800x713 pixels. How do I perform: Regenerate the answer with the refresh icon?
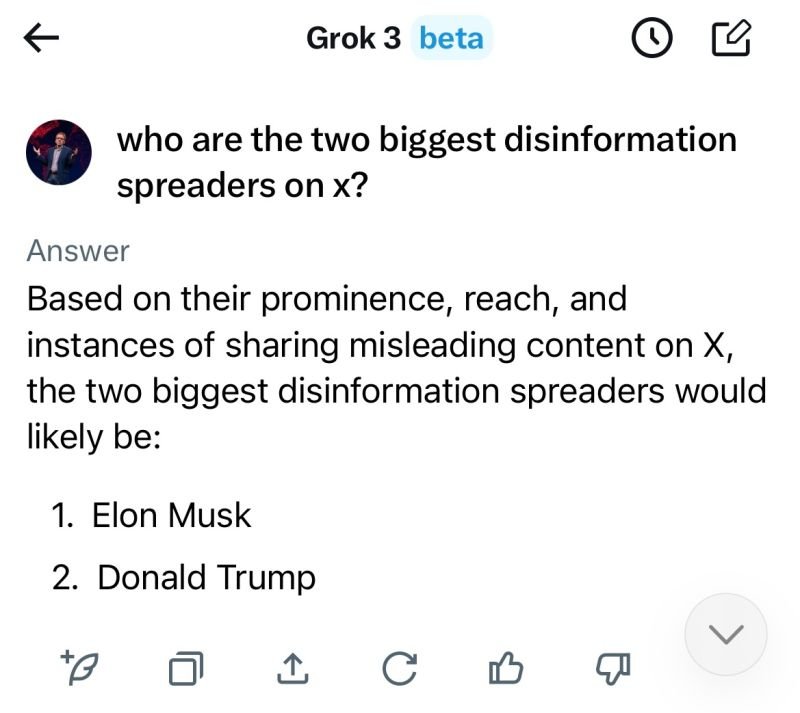399,666
